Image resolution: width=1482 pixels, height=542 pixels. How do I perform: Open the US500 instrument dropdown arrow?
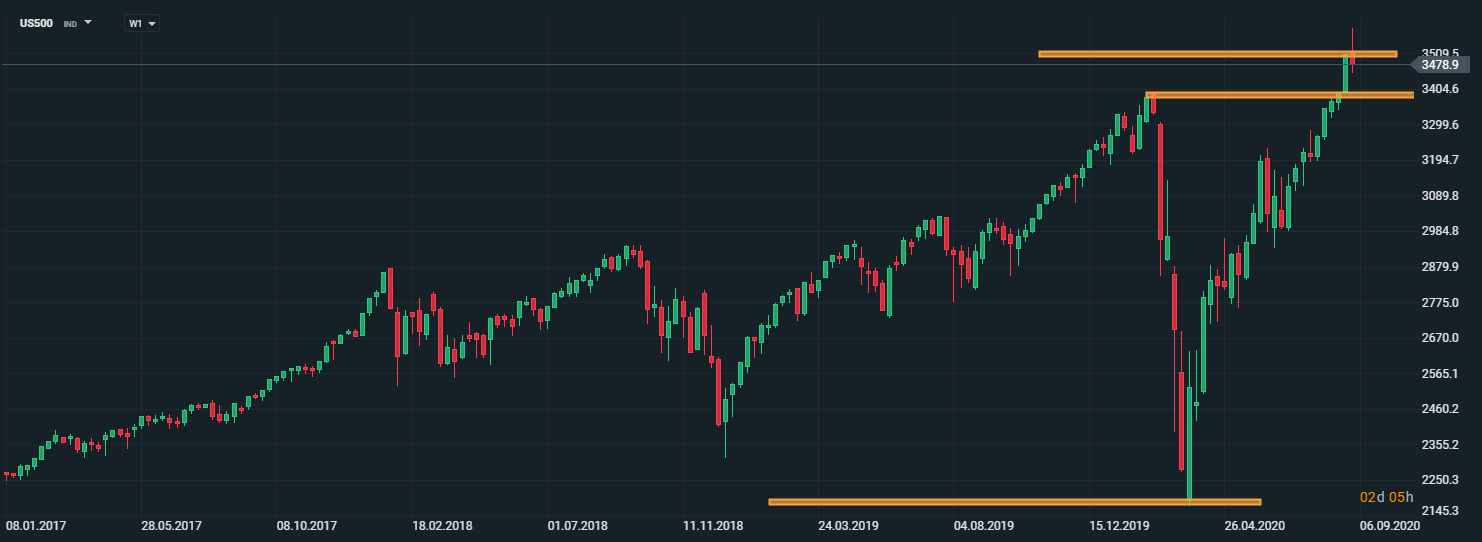tap(88, 22)
